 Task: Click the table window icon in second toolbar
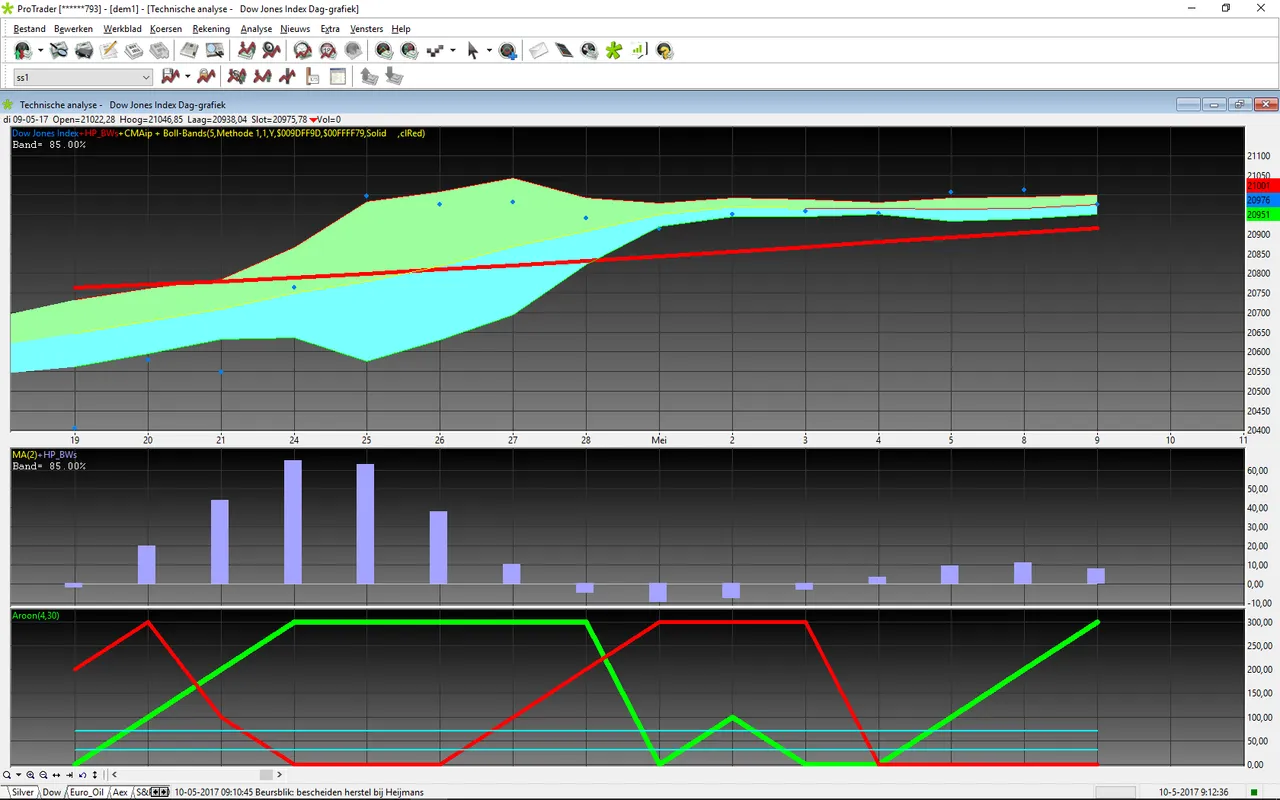click(x=337, y=76)
